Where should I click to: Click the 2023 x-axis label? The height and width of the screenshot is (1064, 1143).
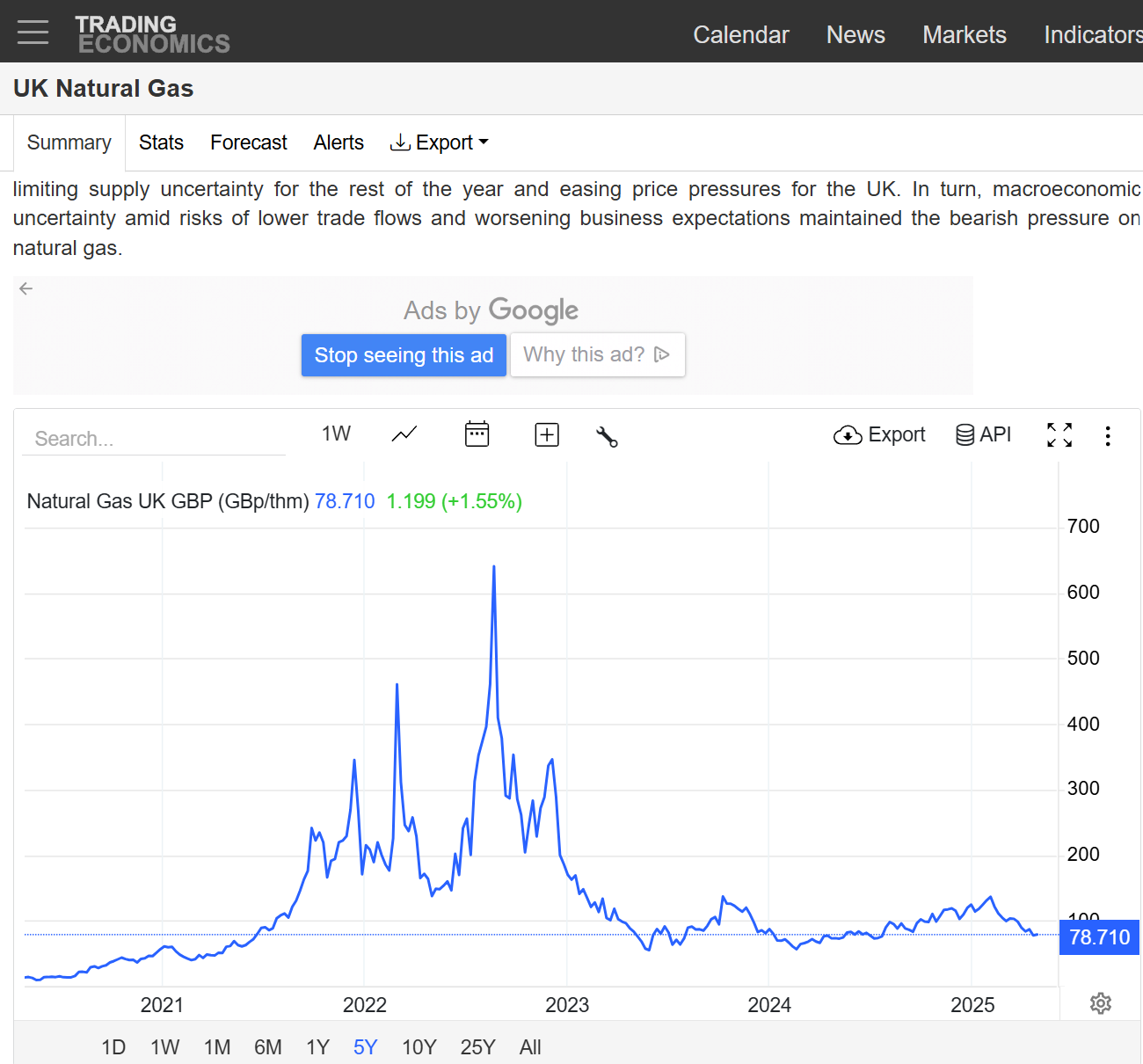tap(567, 1005)
